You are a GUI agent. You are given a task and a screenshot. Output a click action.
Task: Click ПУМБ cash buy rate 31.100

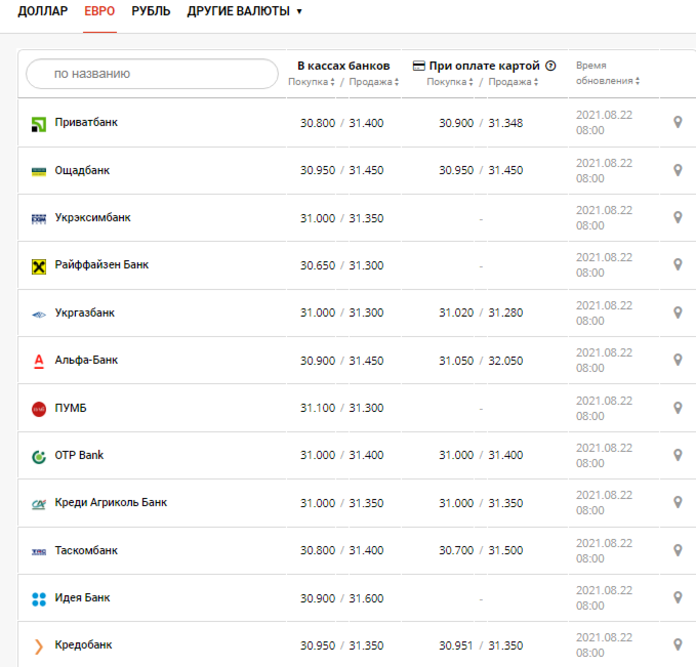[317, 408]
